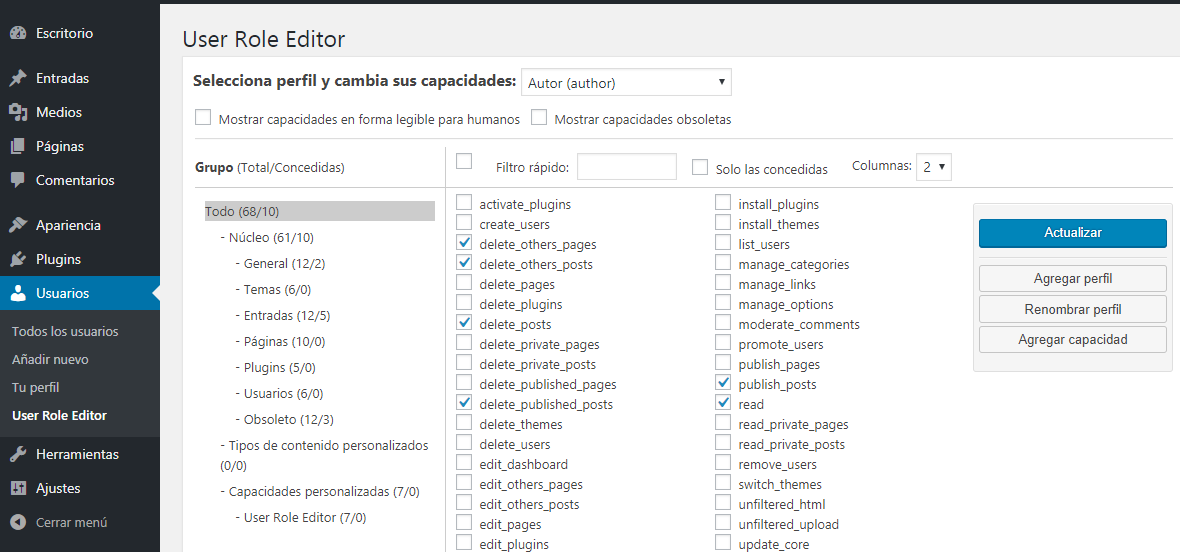
Task: Check edit_others_posts capability
Action: 464,503
